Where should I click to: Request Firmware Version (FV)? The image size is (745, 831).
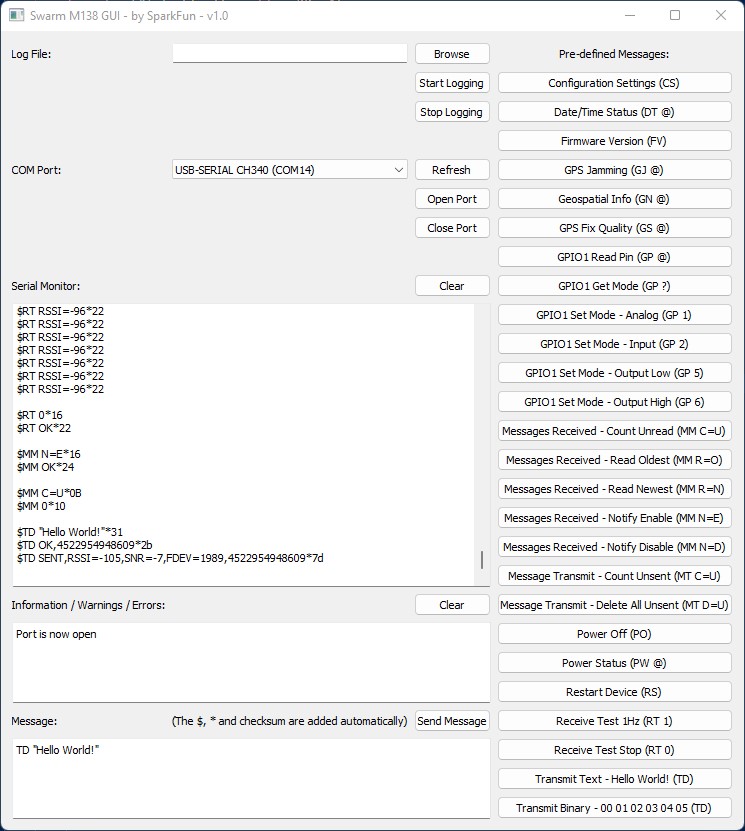pos(614,141)
